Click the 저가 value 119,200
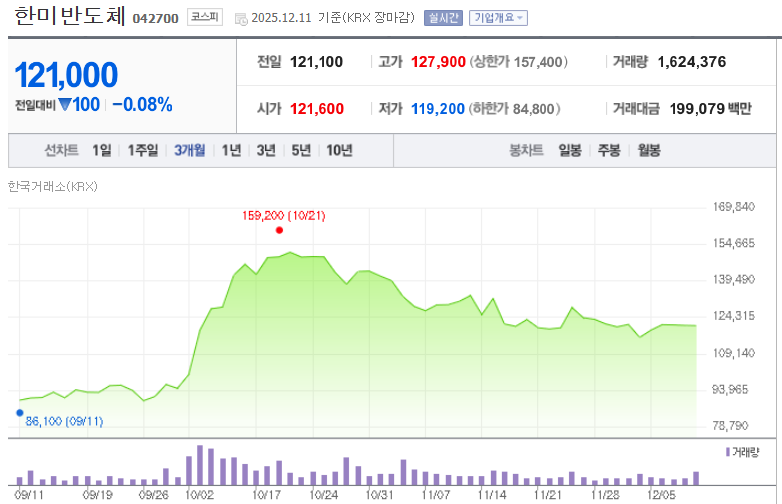Viewport: 782px width, 504px height. pyautogui.click(x=438, y=109)
